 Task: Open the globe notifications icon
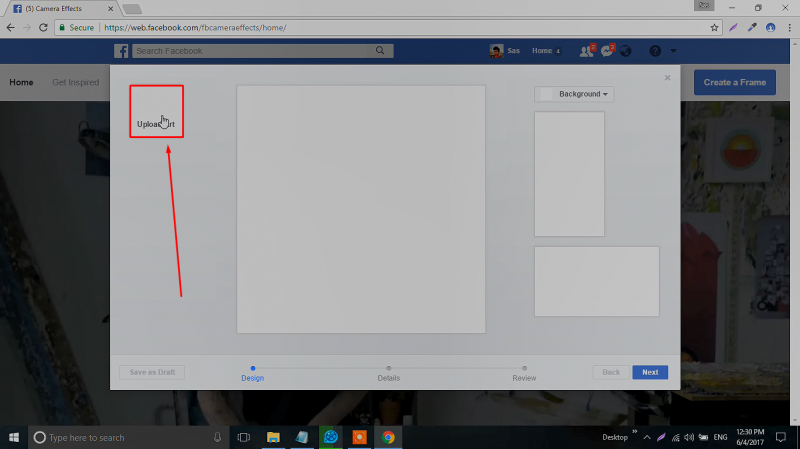click(626, 51)
